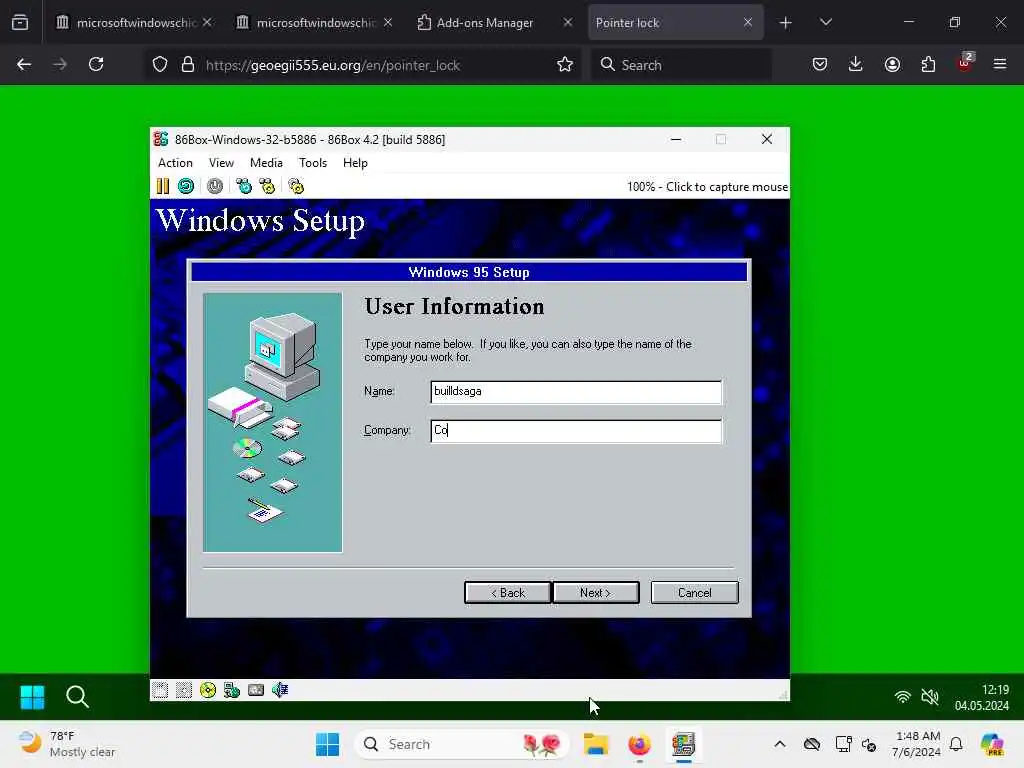Bookmark this page with the star icon
The width and height of the screenshot is (1024, 768).
(x=565, y=65)
